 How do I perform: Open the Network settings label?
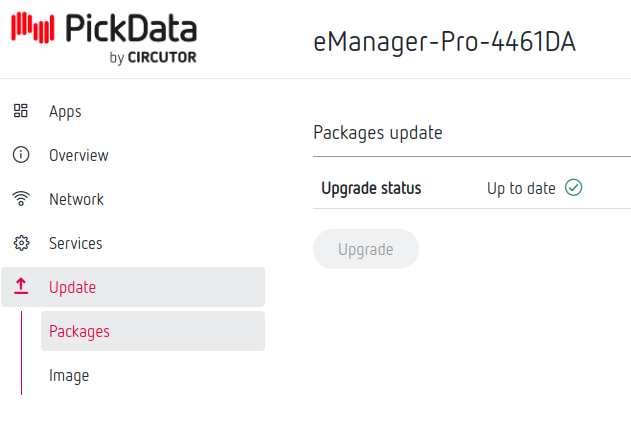[76, 199]
